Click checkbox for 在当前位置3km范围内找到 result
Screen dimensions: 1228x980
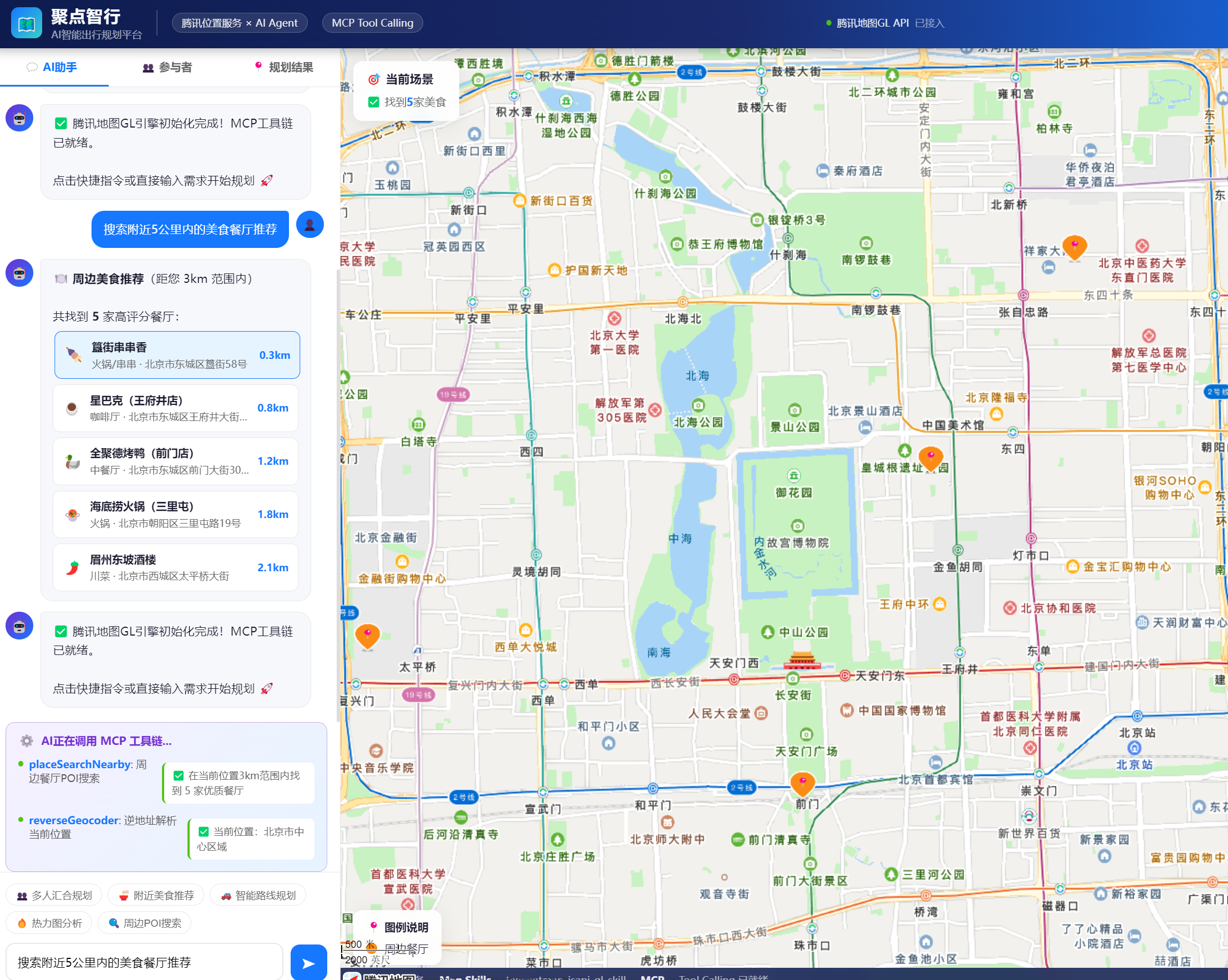[x=178, y=775]
